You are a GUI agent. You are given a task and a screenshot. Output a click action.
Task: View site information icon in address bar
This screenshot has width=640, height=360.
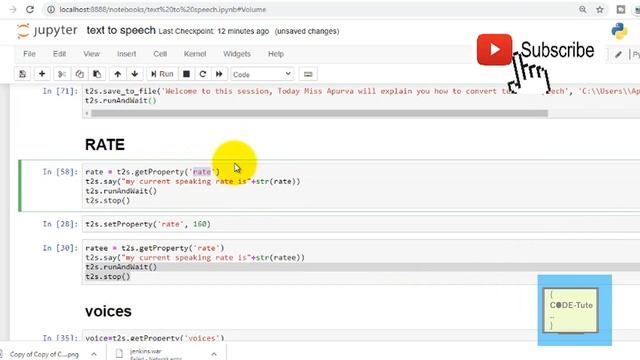tap(51, 9)
